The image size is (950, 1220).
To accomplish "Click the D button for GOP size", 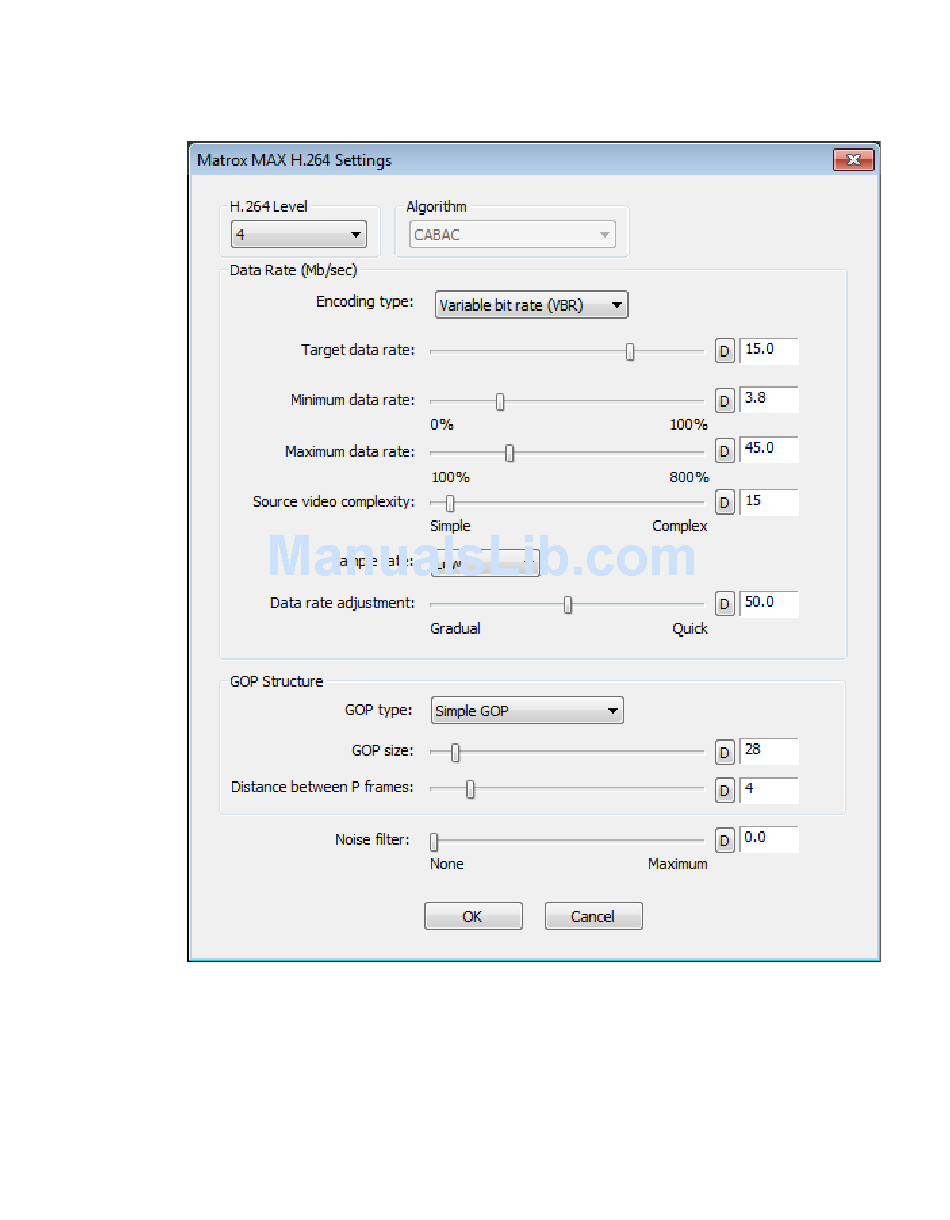I will (x=725, y=753).
